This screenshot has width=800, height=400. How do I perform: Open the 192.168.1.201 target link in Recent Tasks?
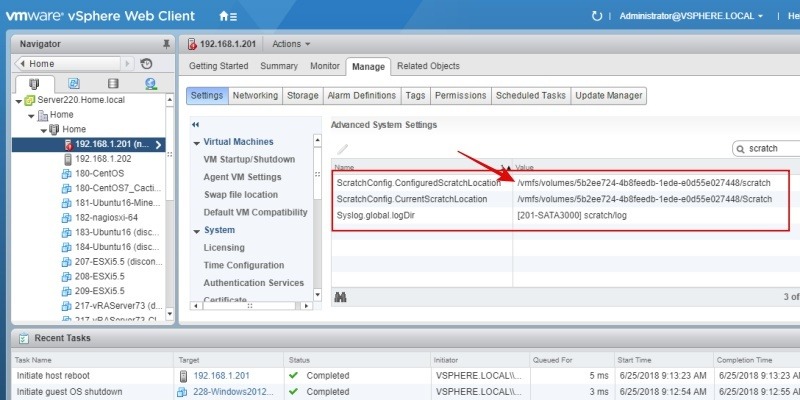click(221, 376)
